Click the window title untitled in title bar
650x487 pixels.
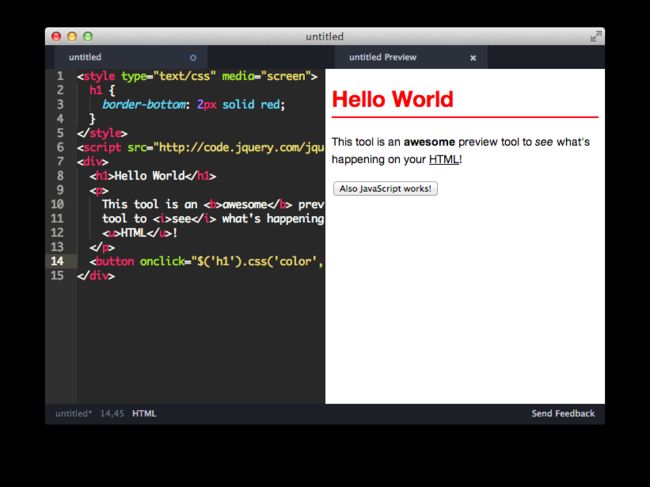325,36
